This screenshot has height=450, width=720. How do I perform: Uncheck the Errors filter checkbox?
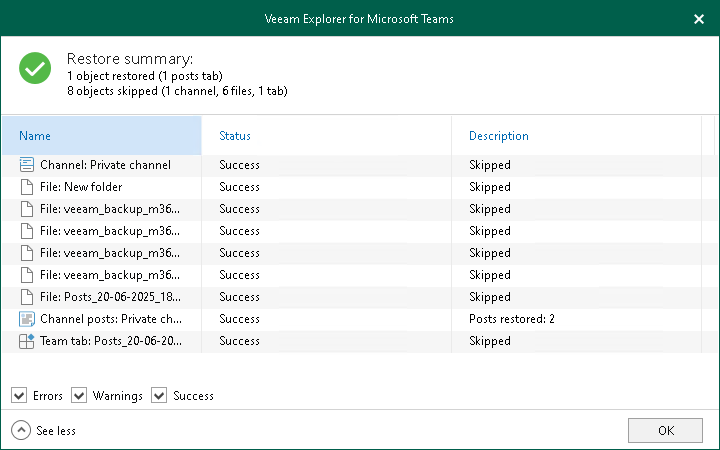[x=19, y=396]
